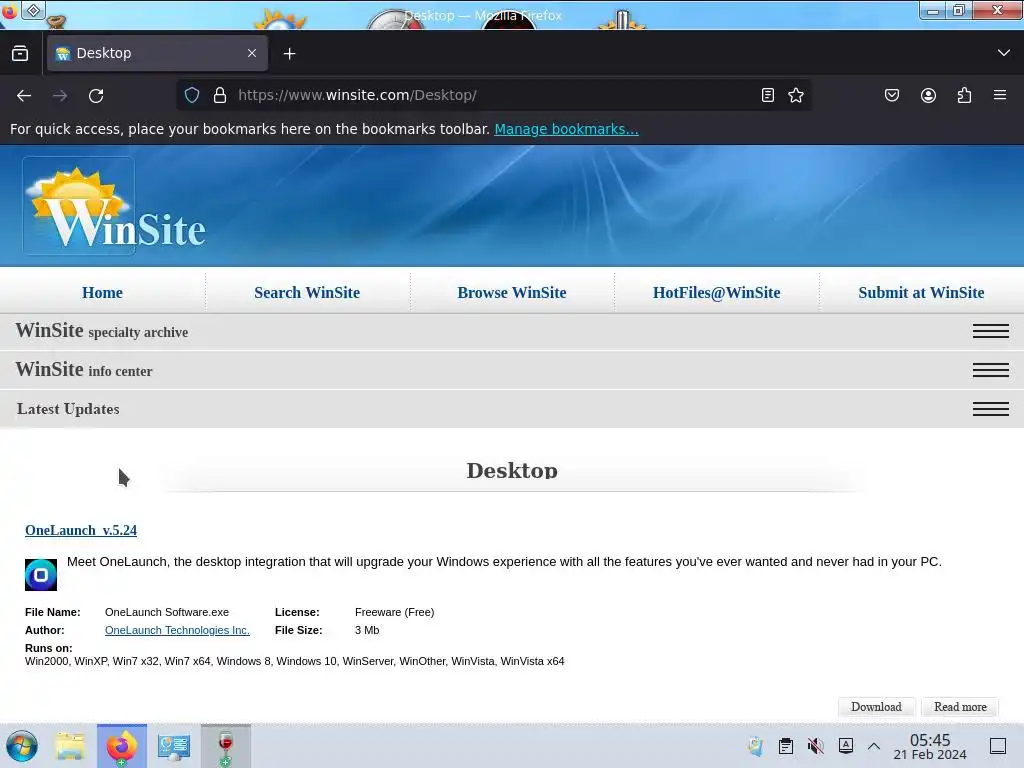List all tabs dropdown arrow

(1004, 53)
